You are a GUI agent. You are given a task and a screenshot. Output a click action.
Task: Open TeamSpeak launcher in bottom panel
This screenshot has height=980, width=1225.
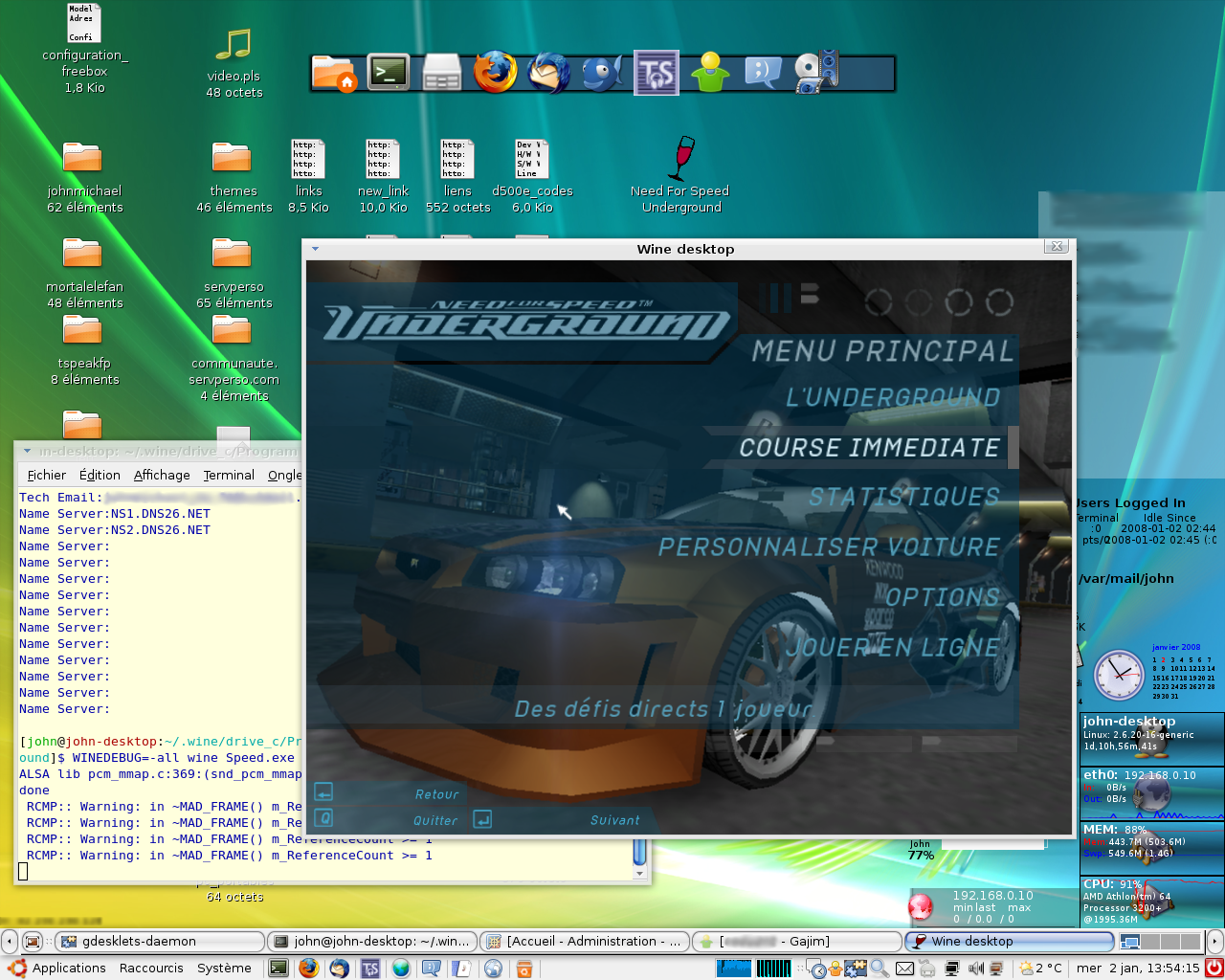coord(370,969)
